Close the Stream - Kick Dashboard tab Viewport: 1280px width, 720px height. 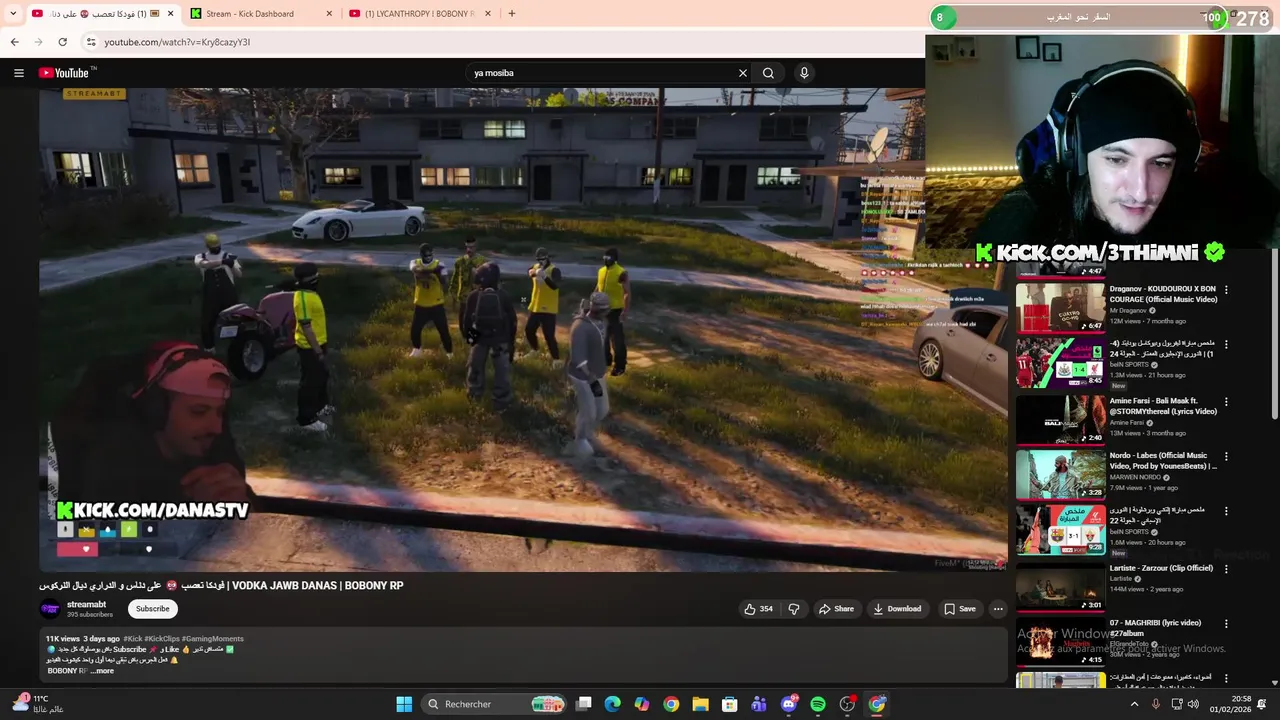(x=329, y=14)
